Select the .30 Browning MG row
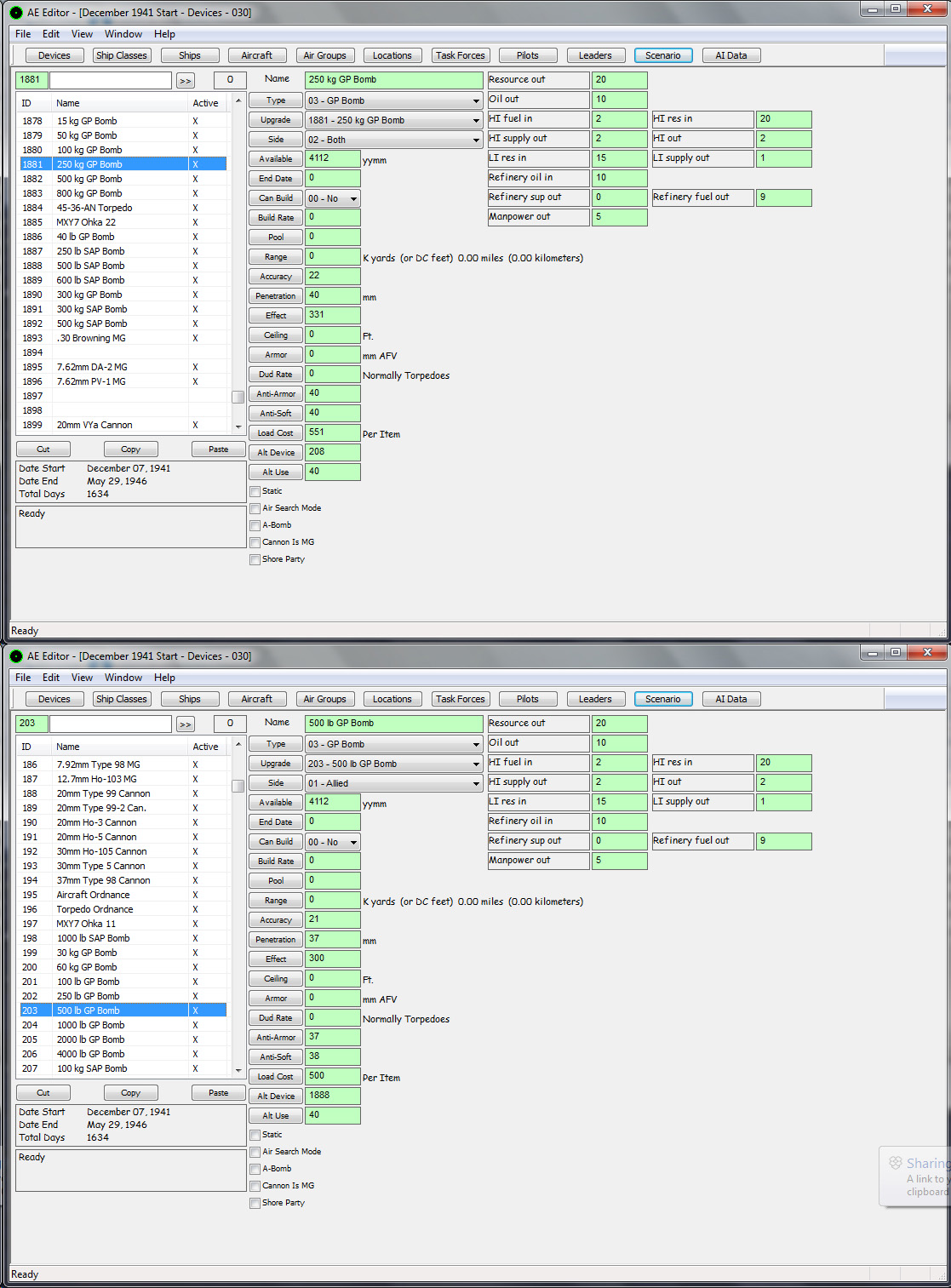This screenshot has width=951, height=1288. click(123, 338)
